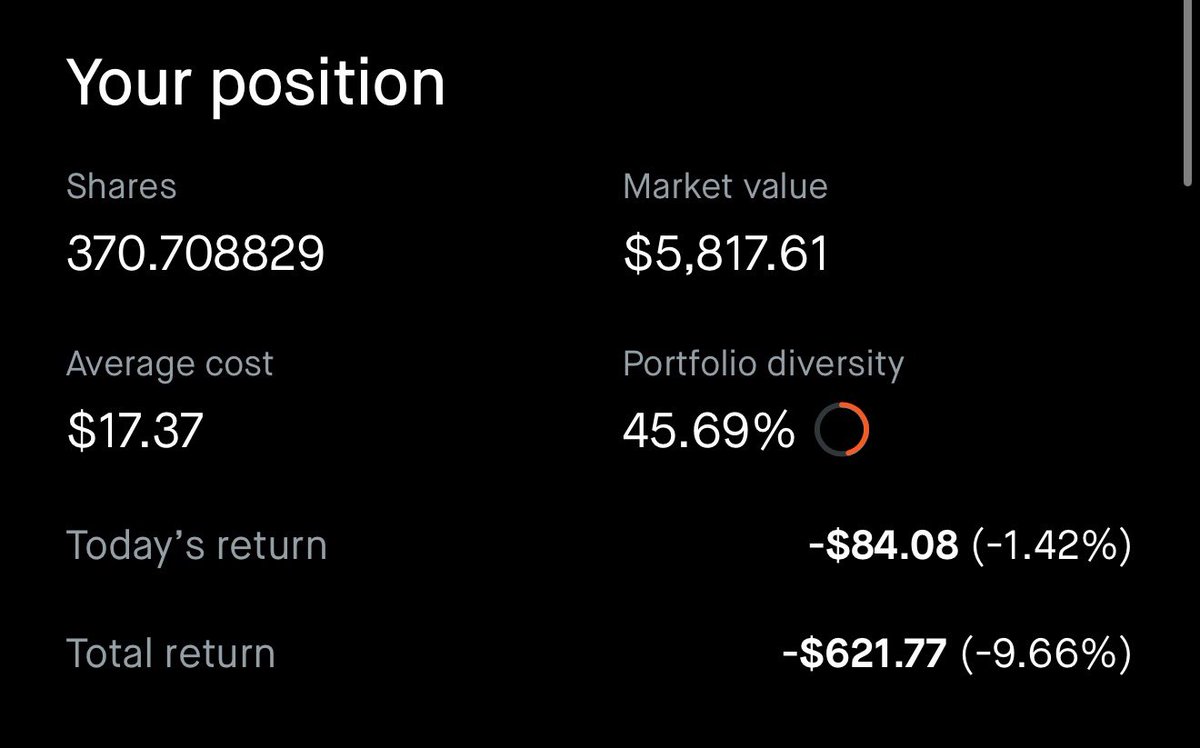Select the Average cost label
The image size is (1200, 748).
coord(169,364)
